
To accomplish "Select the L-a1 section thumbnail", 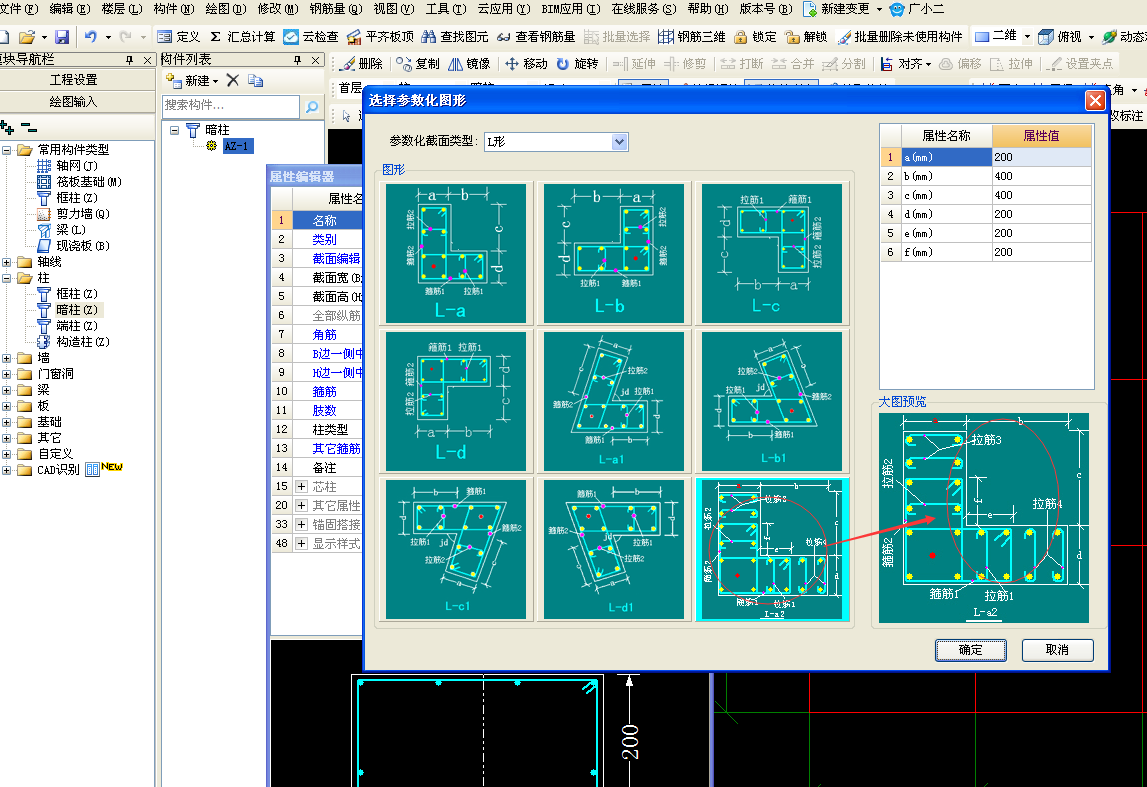I will coord(614,401).
